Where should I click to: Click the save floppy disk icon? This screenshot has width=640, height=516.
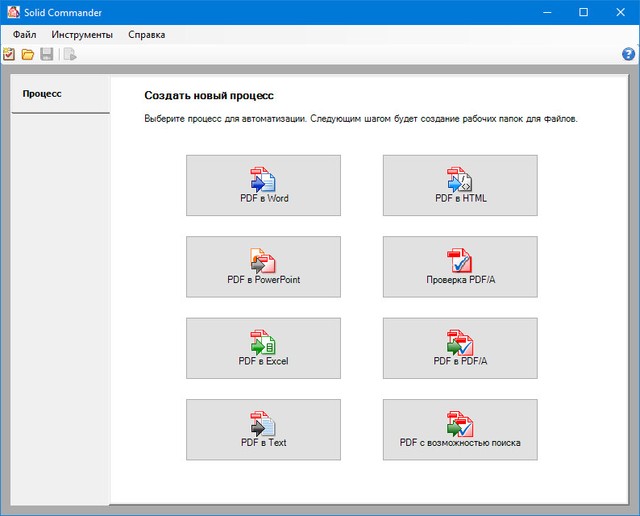pos(46,54)
